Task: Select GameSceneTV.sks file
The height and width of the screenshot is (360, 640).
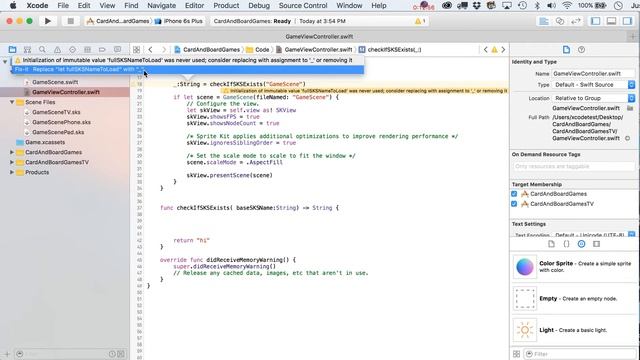Action: 56,112
